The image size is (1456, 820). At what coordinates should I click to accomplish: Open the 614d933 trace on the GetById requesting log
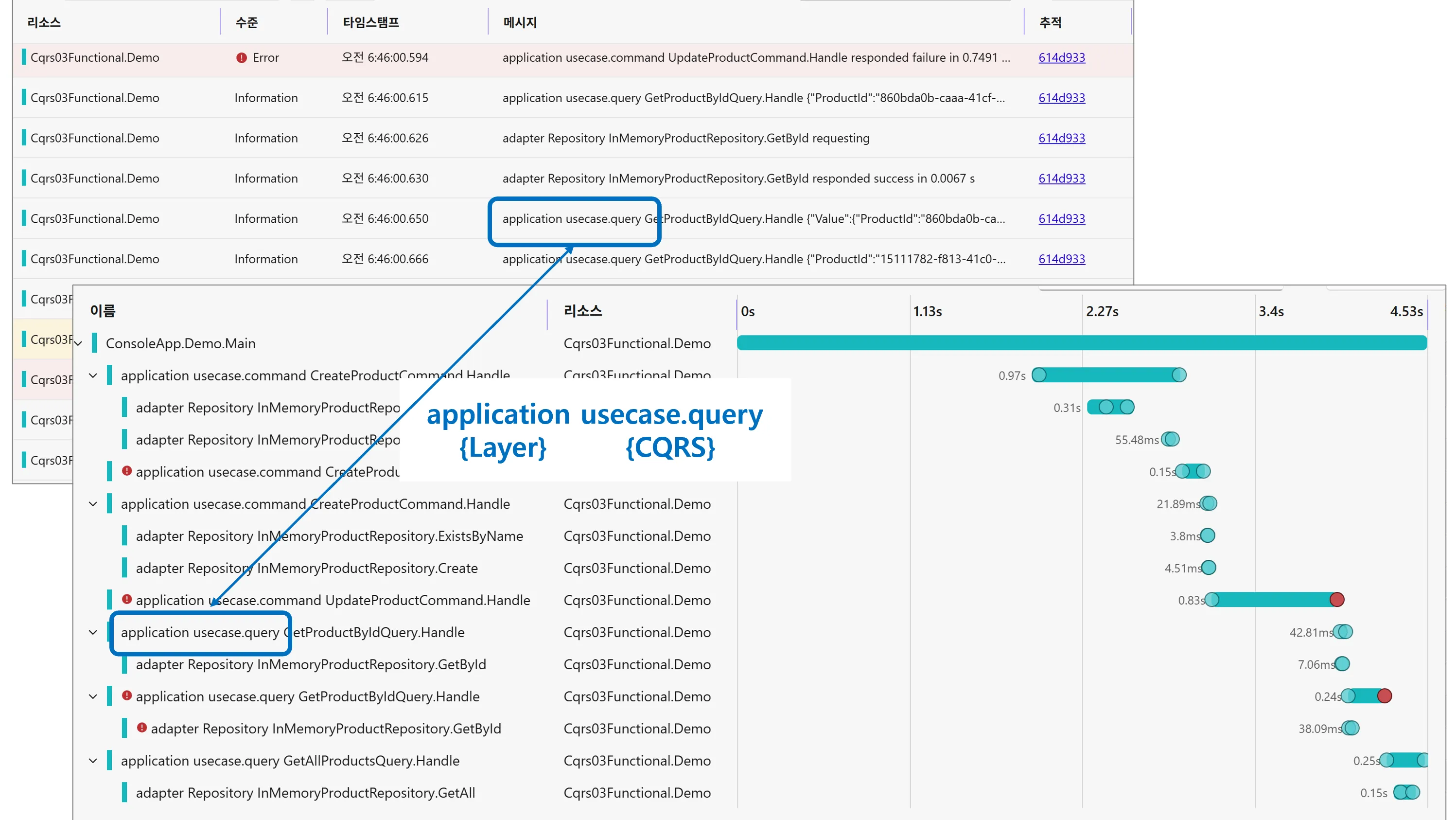[1061, 138]
